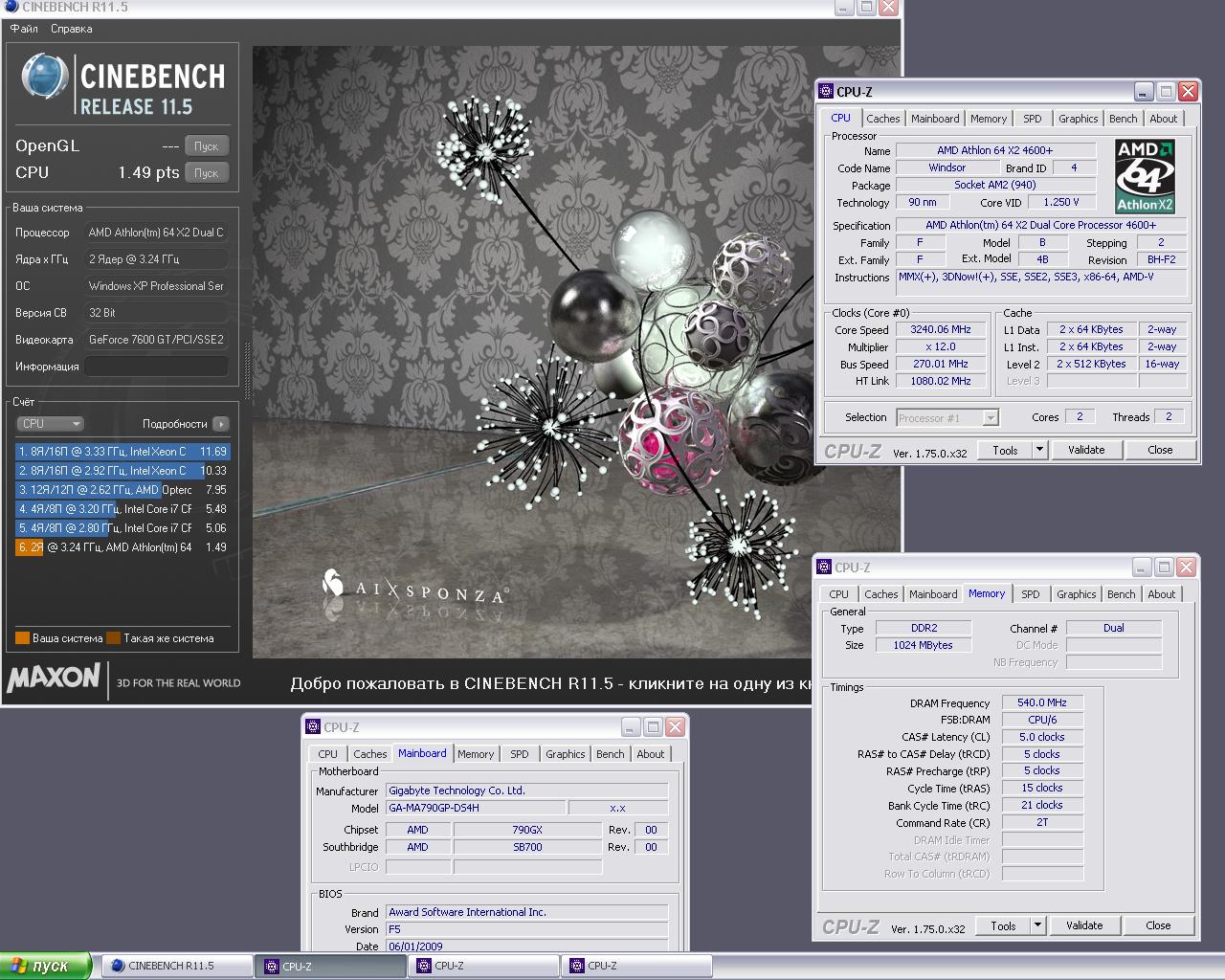Minimize the Cinebench window

pyautogui.click(x=844, y=7)
